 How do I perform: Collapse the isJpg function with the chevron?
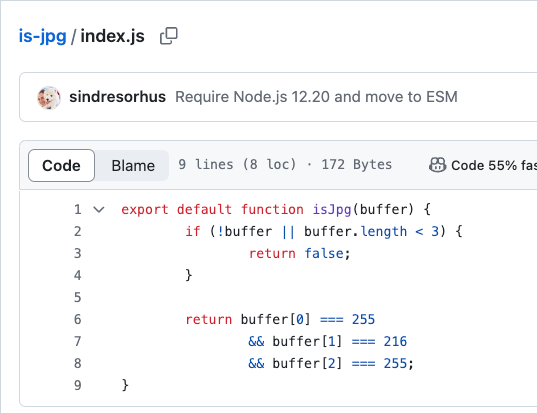99,209
